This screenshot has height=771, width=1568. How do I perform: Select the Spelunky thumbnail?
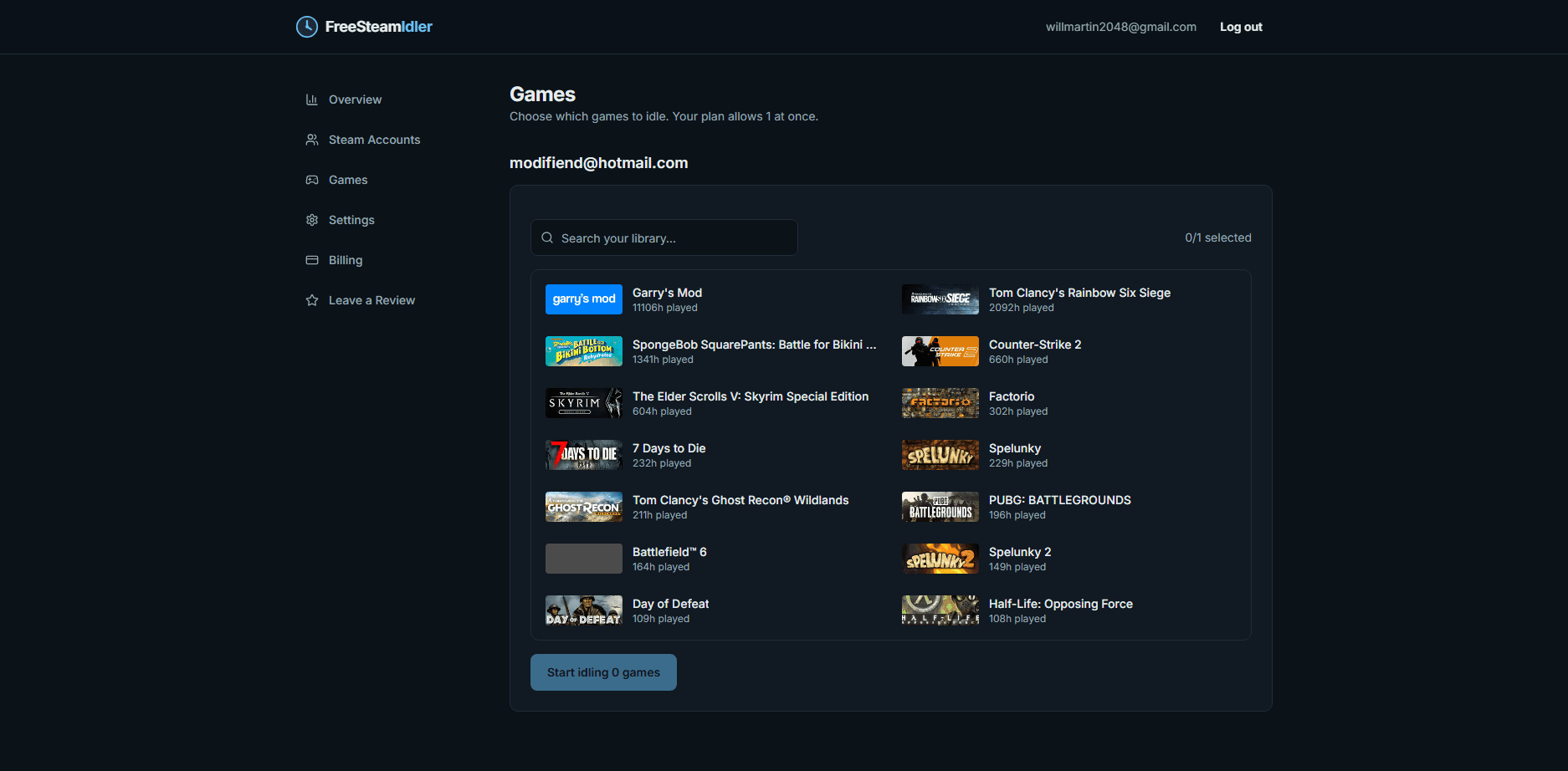tap(940, 455)
